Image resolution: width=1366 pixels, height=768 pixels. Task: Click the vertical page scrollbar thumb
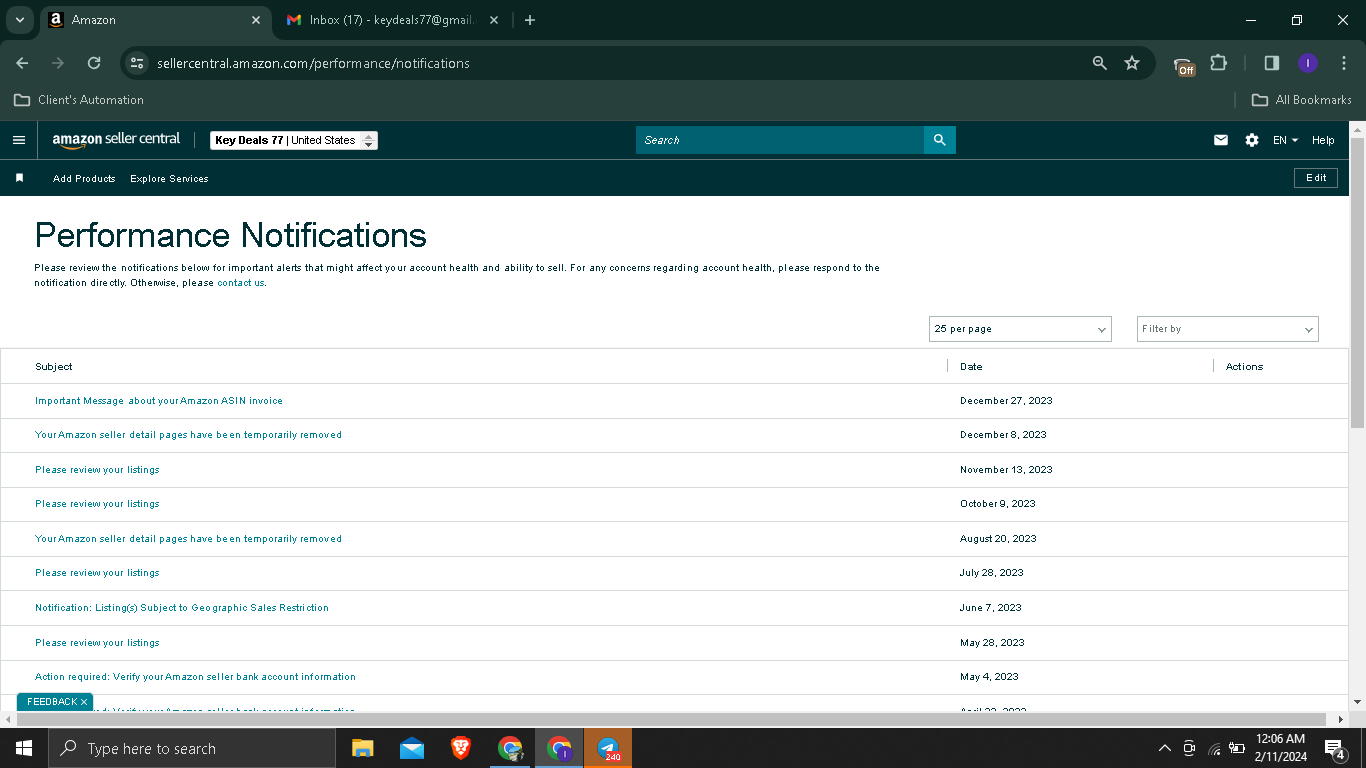coord(1357,282)
